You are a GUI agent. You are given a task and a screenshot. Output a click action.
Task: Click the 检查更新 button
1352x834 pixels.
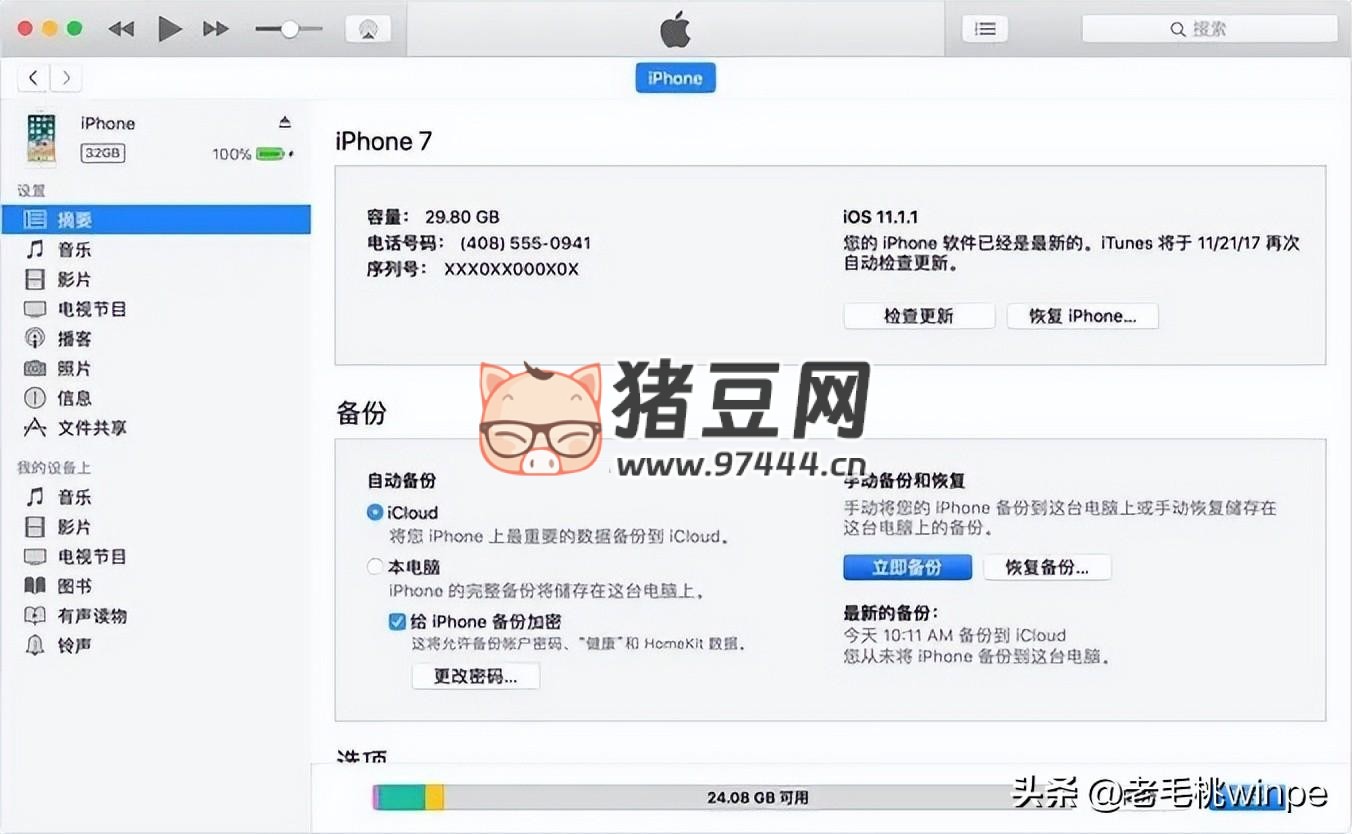click(919, 316)
